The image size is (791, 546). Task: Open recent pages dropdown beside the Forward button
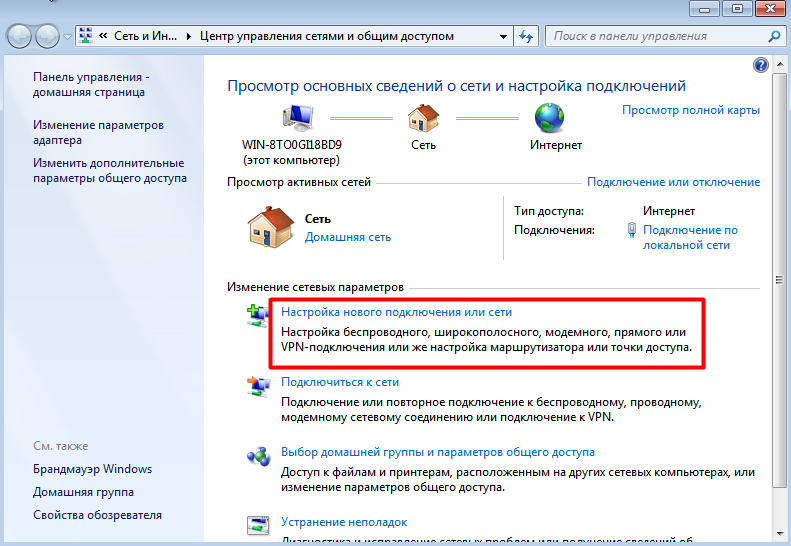(68, 37)
